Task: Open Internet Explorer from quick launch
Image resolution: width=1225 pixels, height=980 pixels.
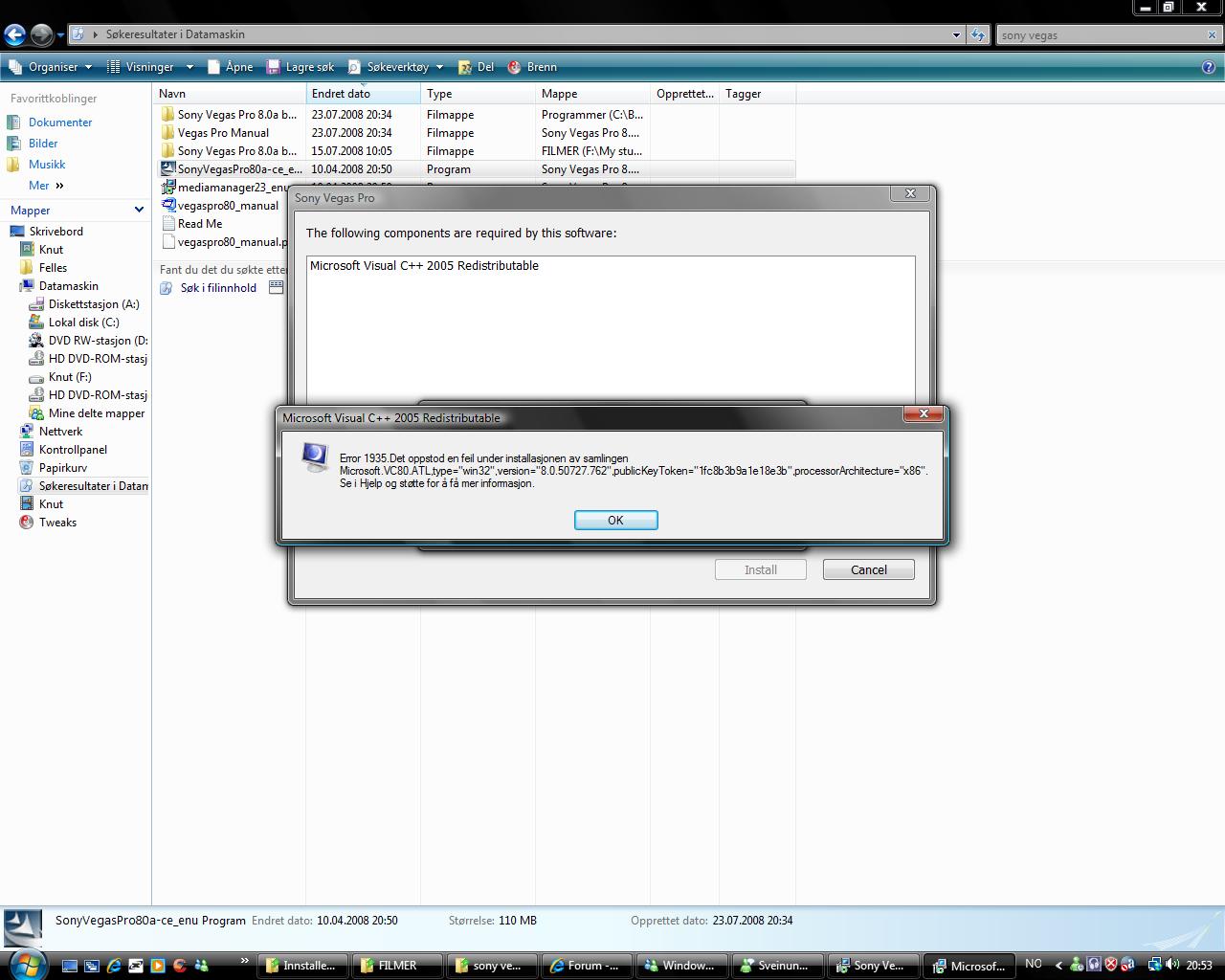Action: point(114,966)
